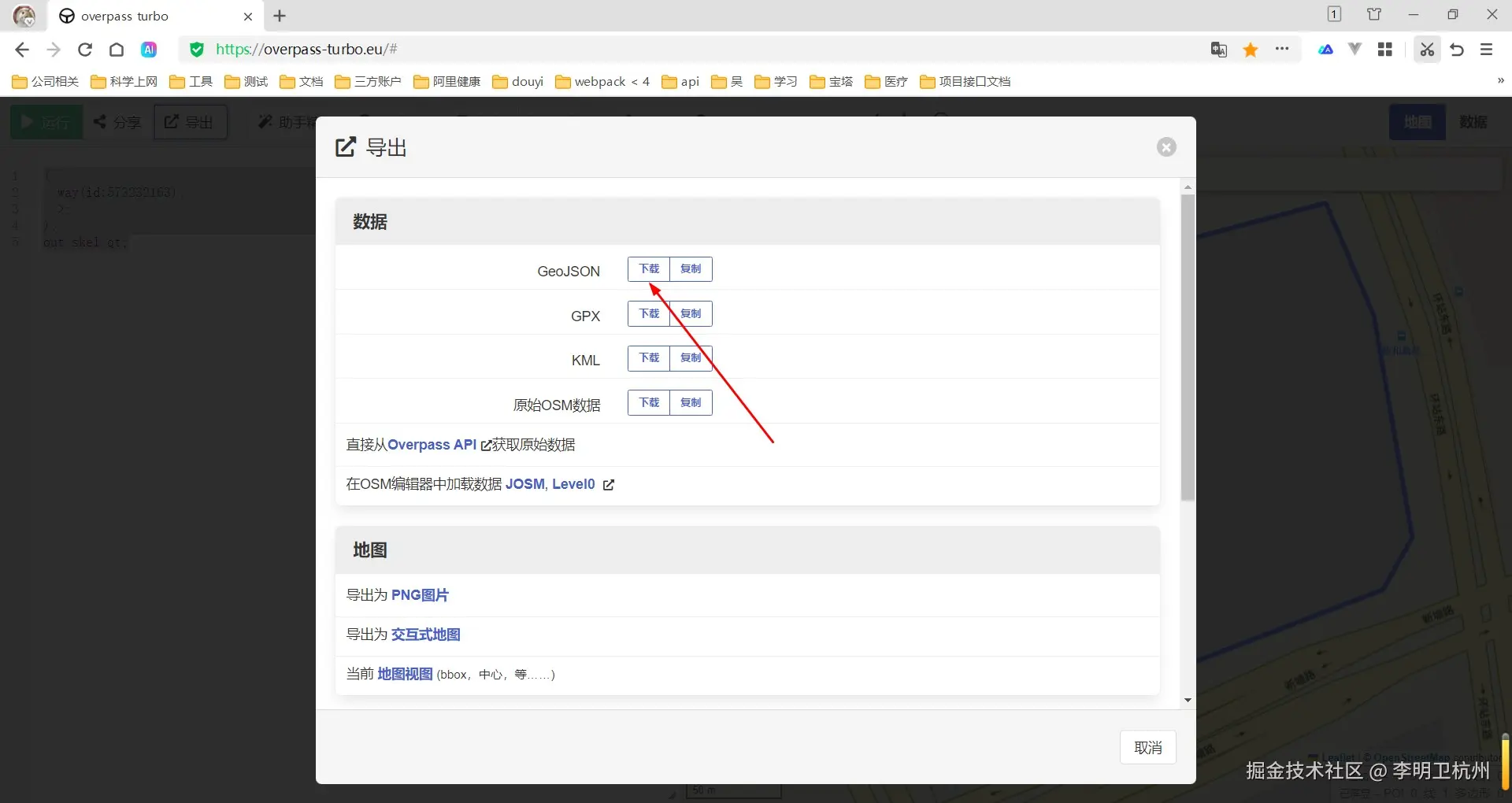Open the page translate icon
Viewport: 1512px width, 803px height.
[1219, 50]
